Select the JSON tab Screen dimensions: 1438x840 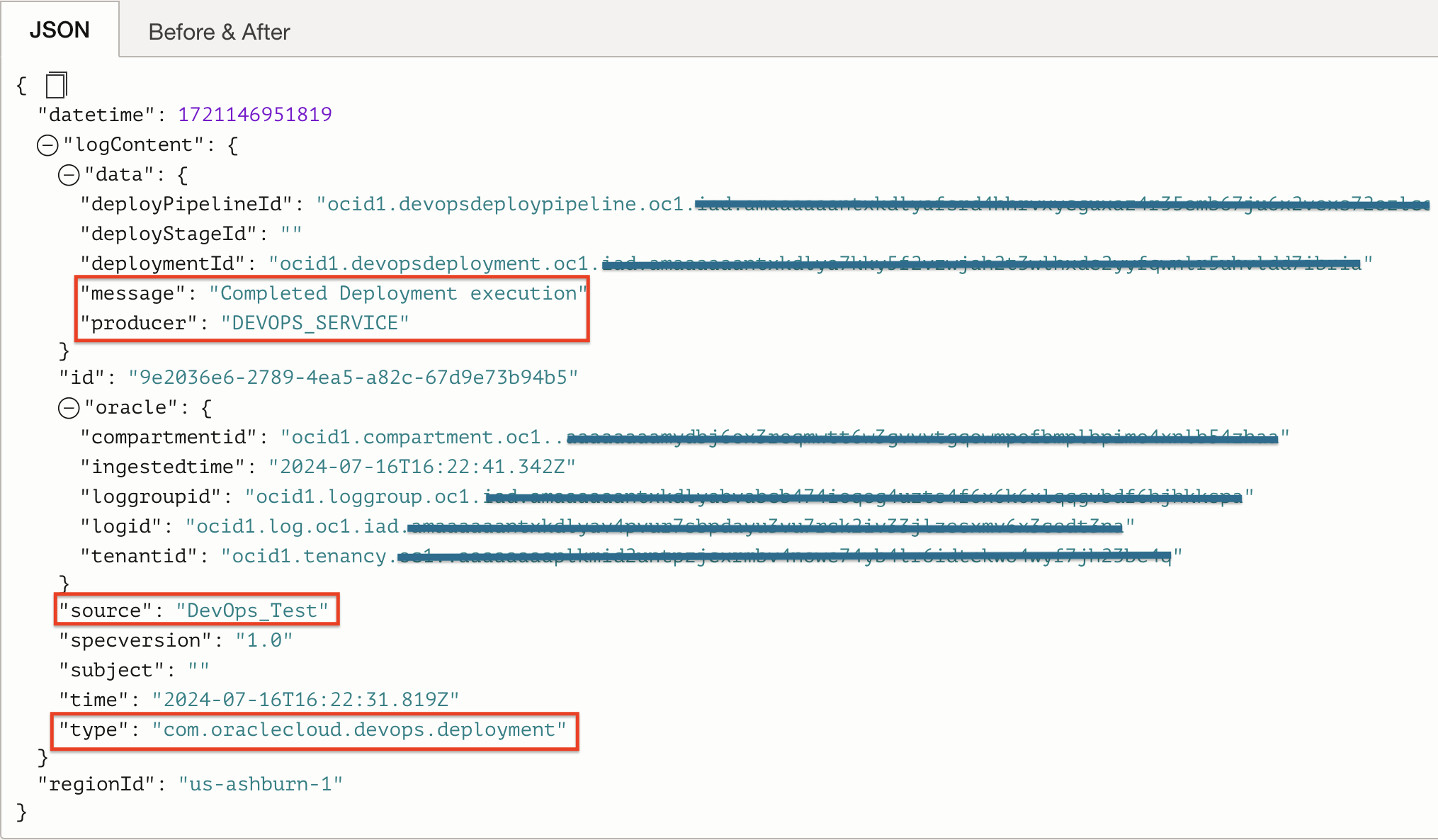(60, 29)
